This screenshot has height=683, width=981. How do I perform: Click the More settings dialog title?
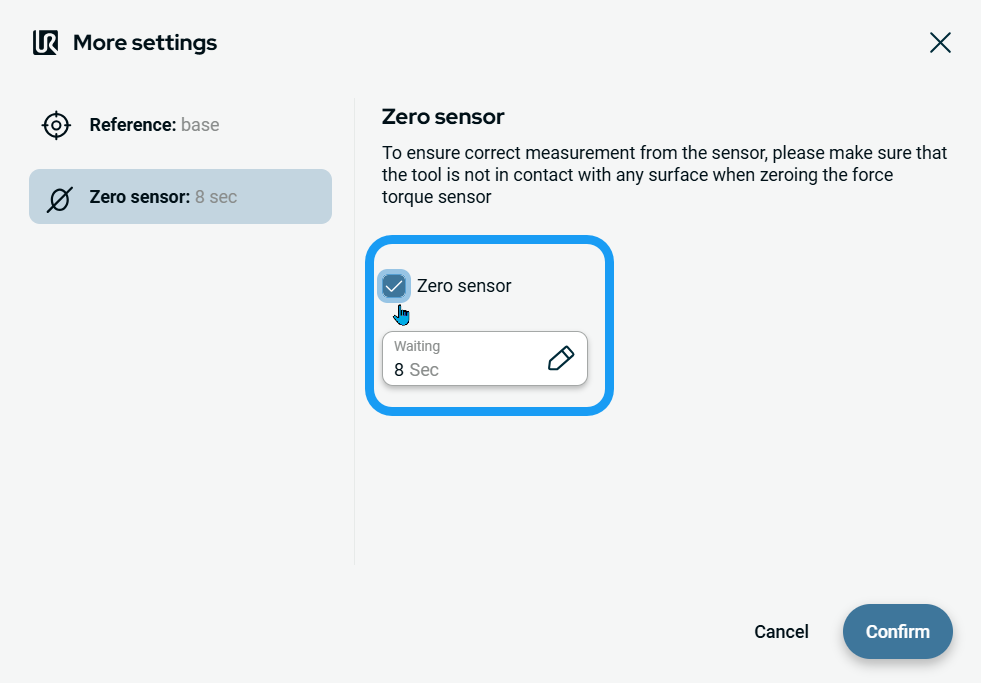tap(145, 43)
